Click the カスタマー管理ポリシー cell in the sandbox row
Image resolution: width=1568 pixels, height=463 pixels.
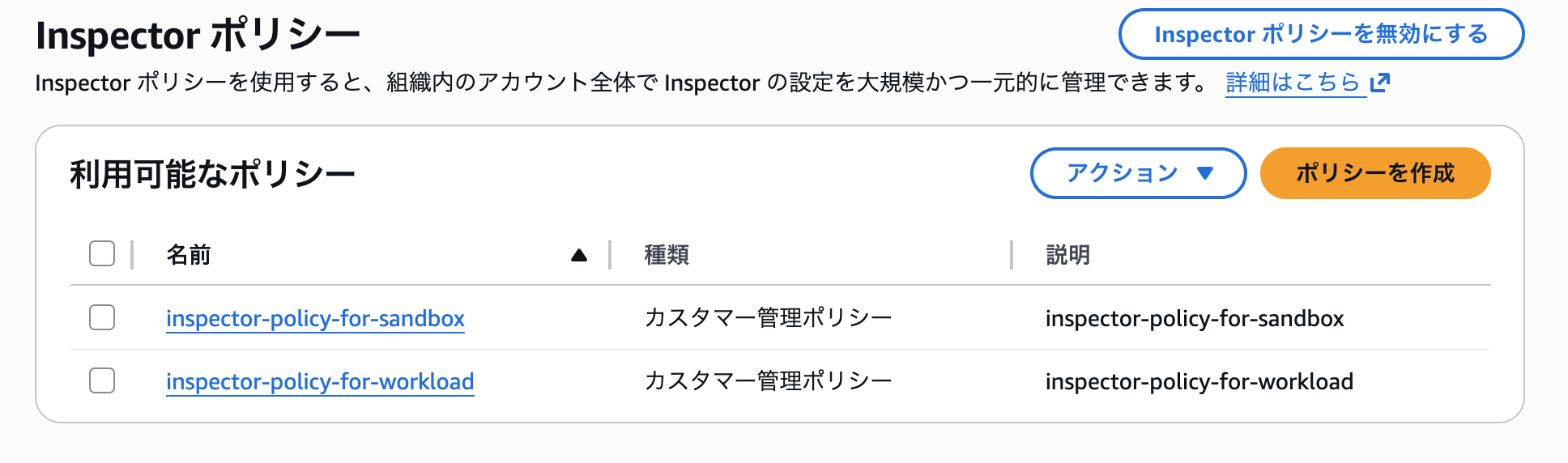coord(768,318)
